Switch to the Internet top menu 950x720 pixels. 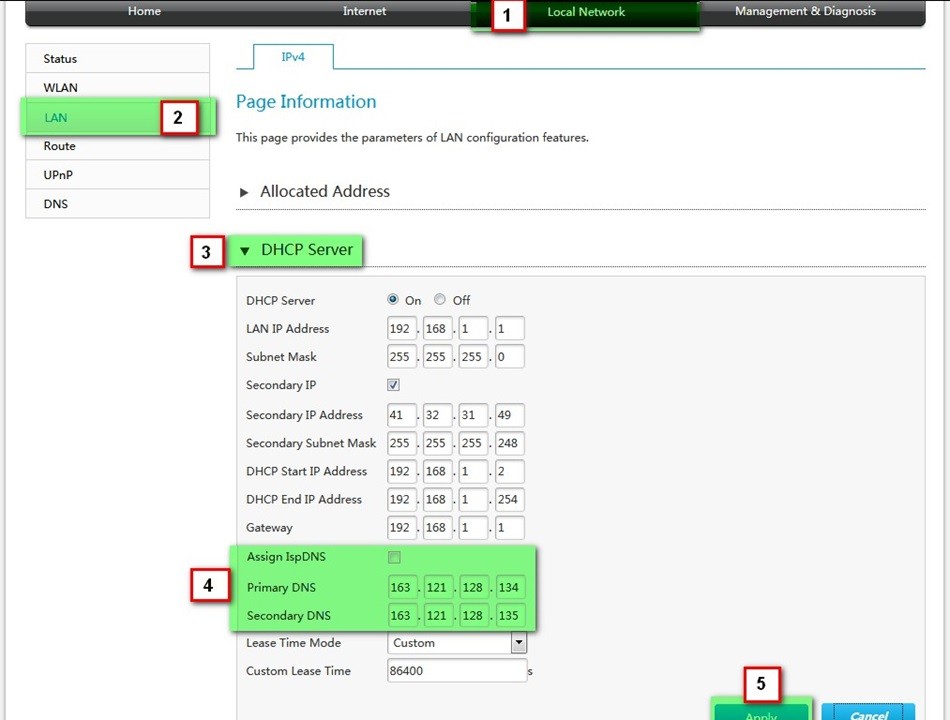pyautogui.click(x=364, y=12)
